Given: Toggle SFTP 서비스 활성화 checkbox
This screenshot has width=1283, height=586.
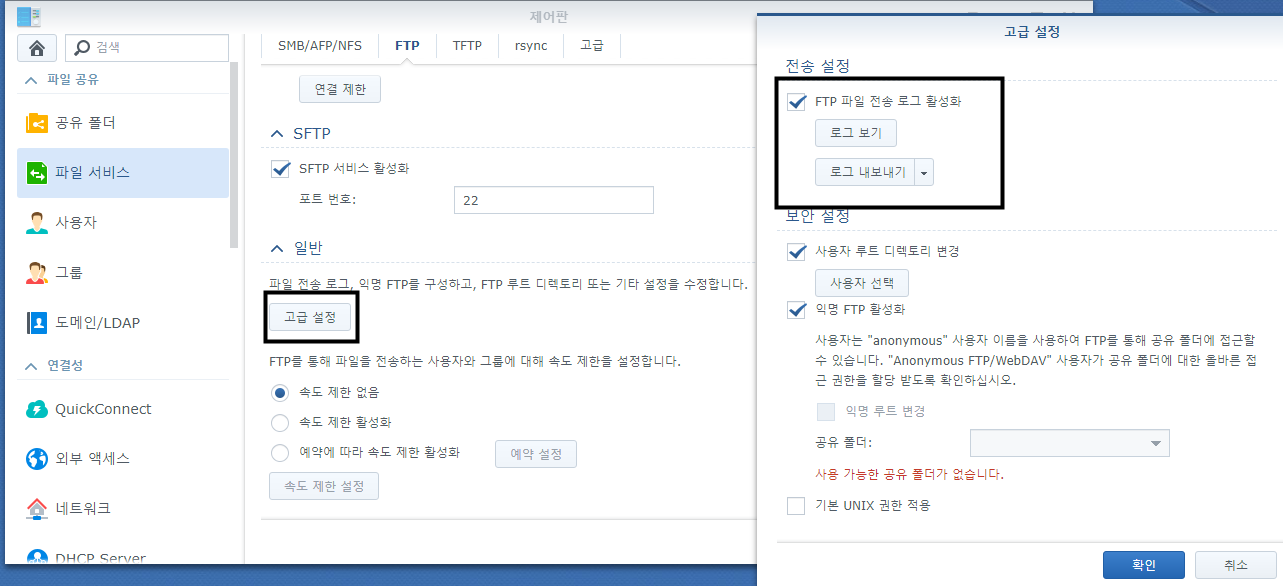Looking at the screenshot, I should coord(281,169).
